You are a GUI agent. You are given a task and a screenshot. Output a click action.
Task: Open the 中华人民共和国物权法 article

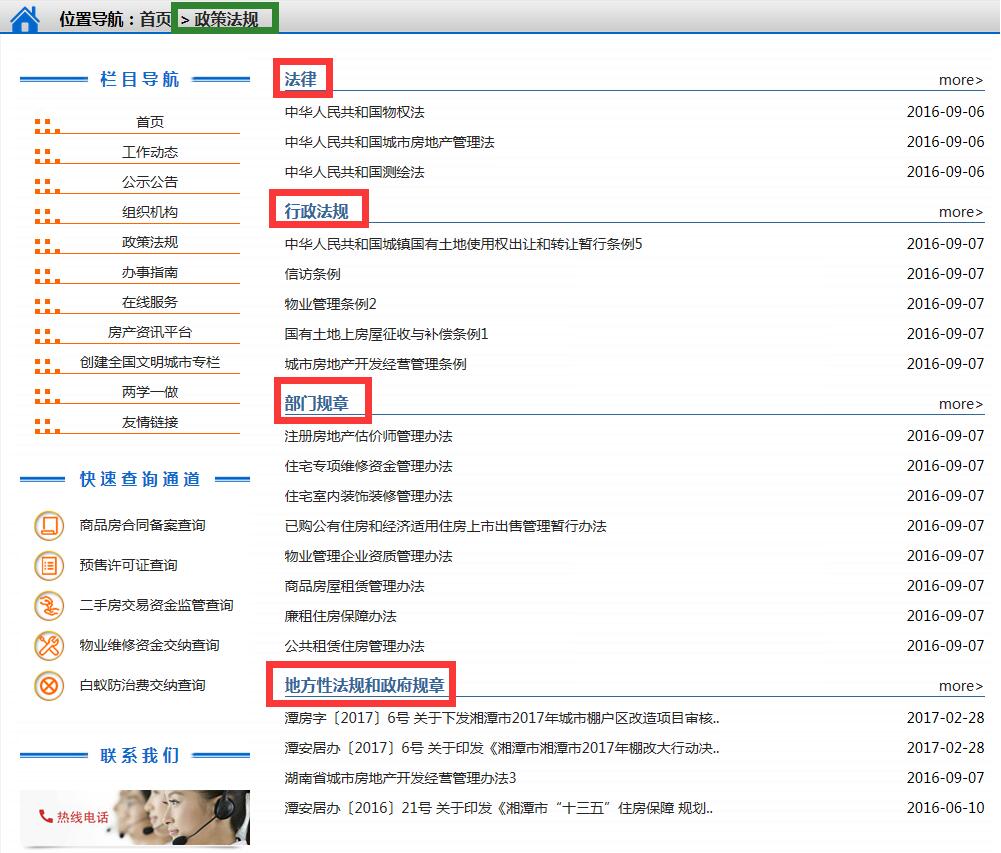coord(354,112)
